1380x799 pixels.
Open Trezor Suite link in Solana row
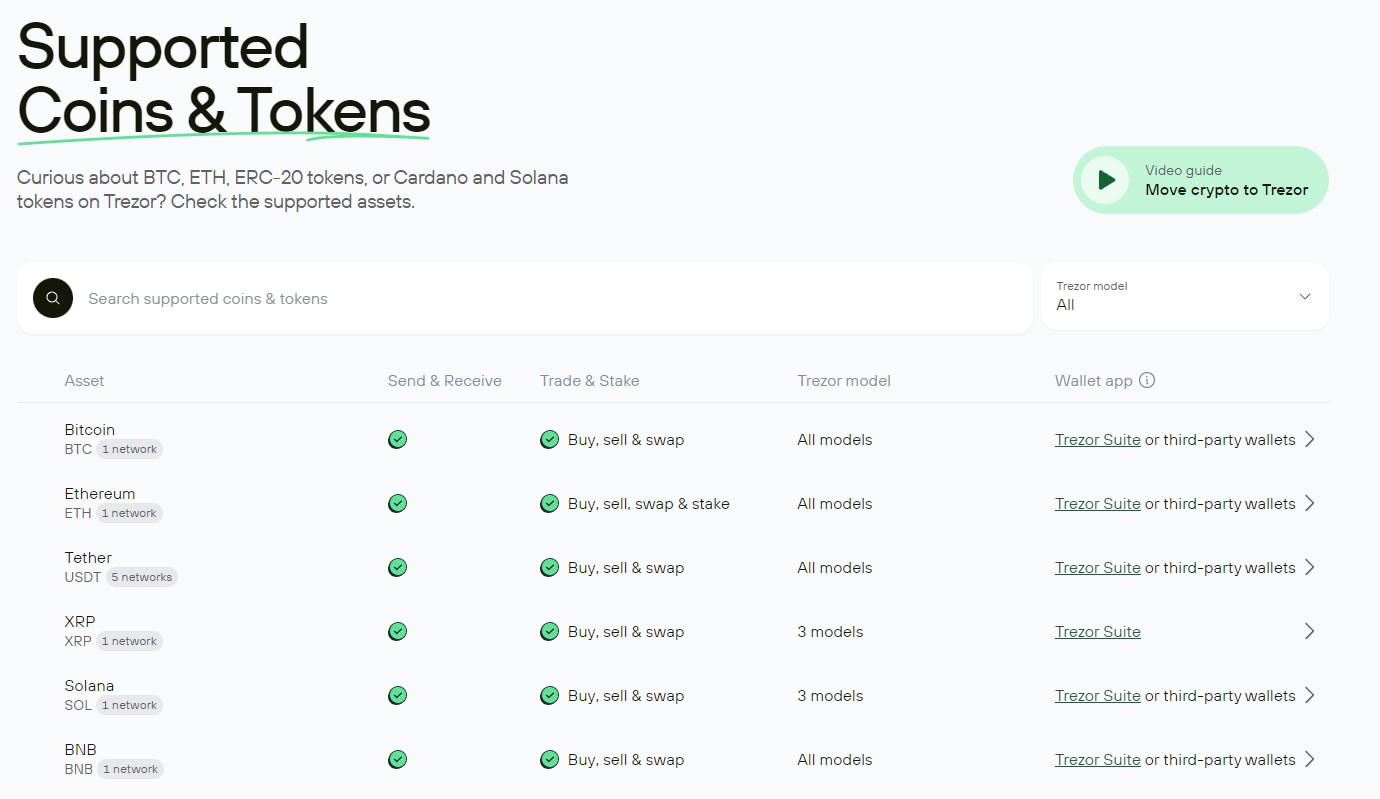tap(1097, 696)
